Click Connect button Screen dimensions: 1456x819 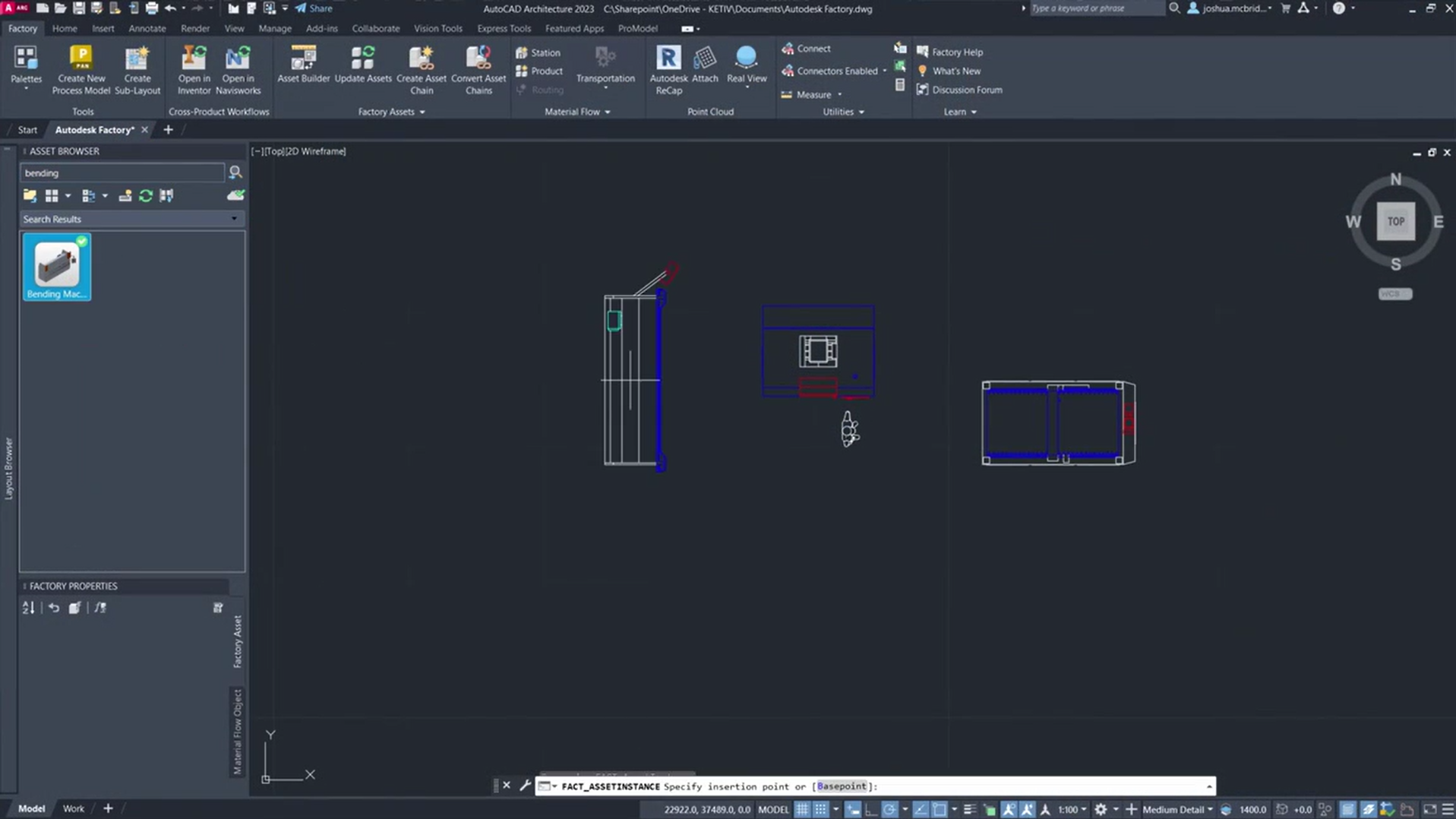pos(806,49)
